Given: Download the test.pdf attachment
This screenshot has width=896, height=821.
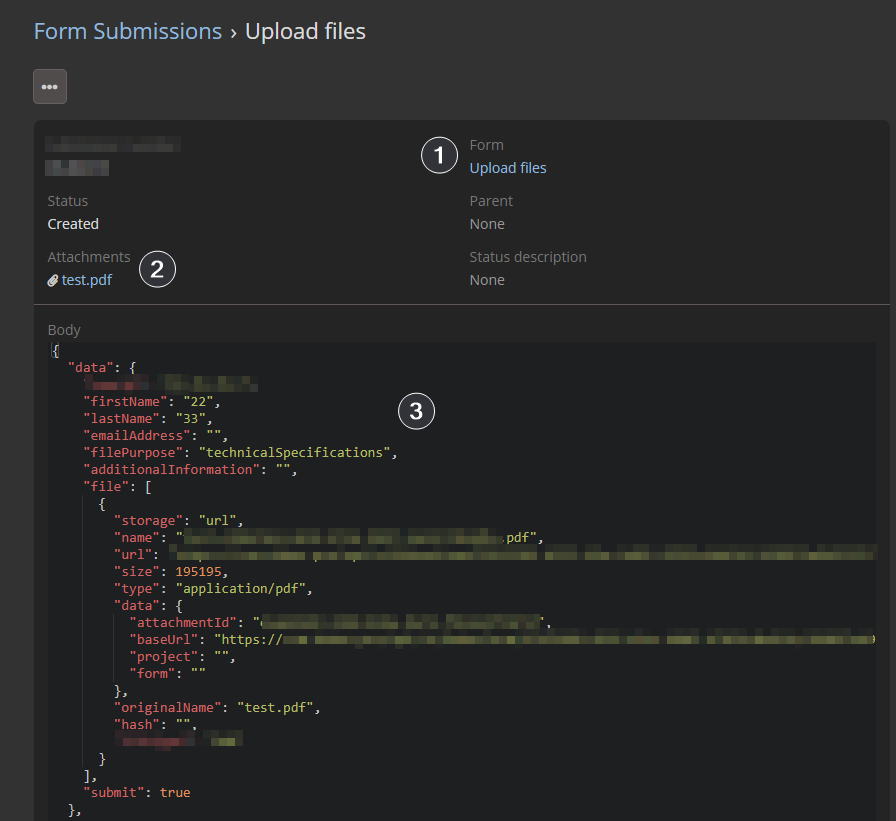Looking at the screenshot, I should 87,280.
